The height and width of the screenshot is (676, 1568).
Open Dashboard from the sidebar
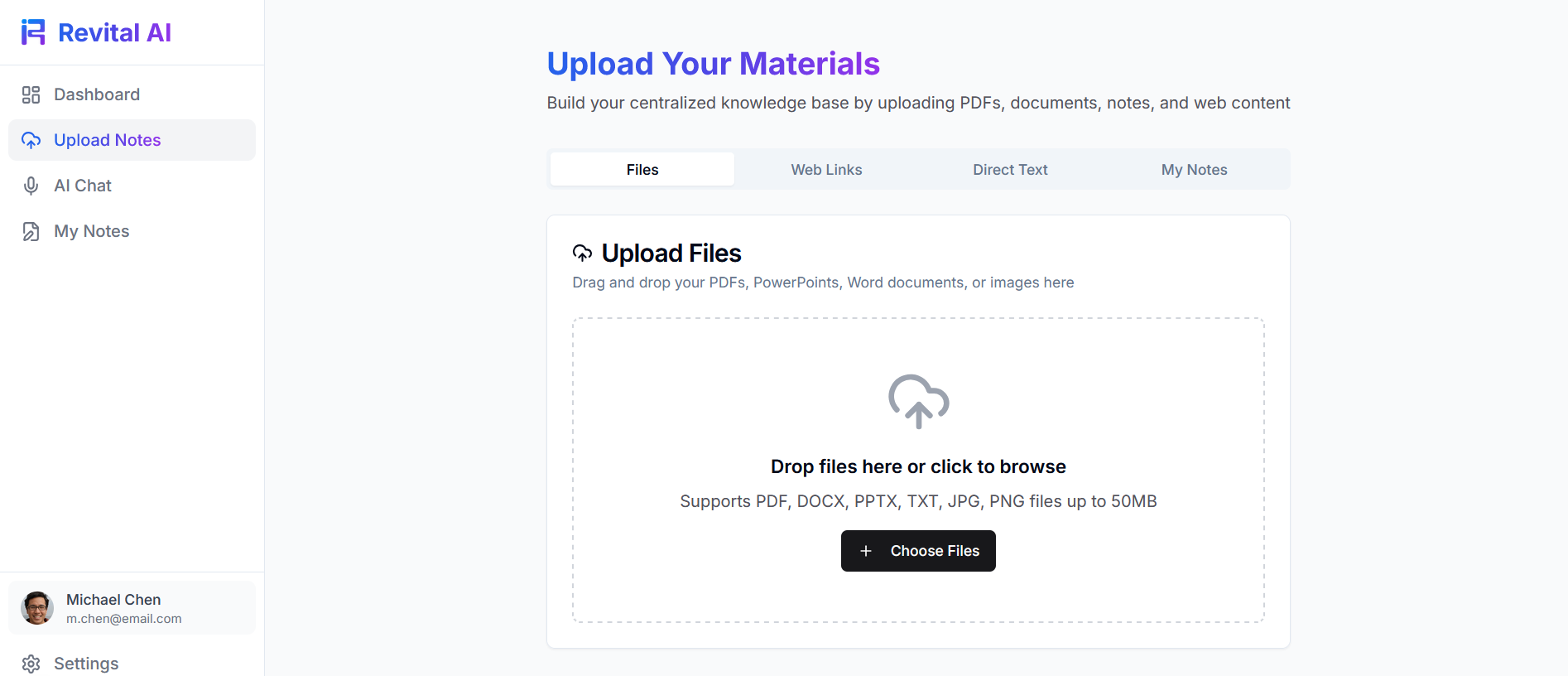[x=97, y=94]
